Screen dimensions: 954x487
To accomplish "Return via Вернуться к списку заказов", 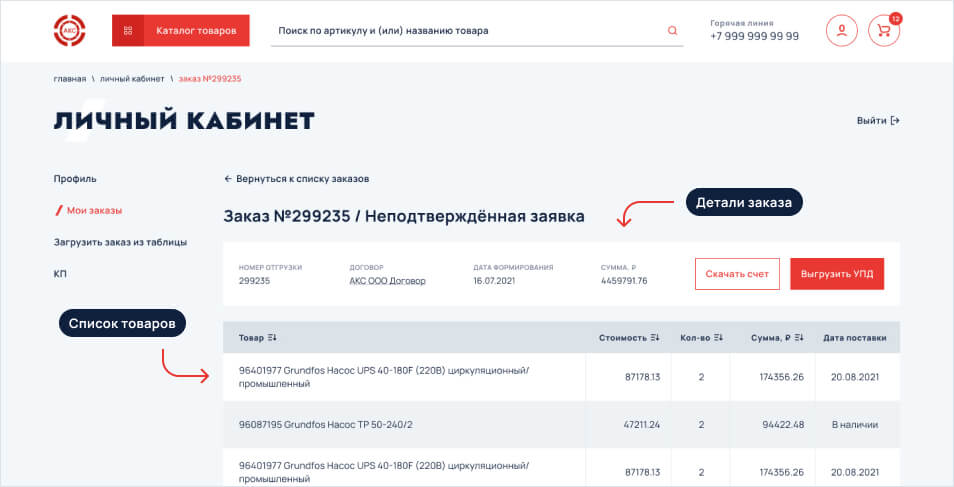I will coord(296,179).
